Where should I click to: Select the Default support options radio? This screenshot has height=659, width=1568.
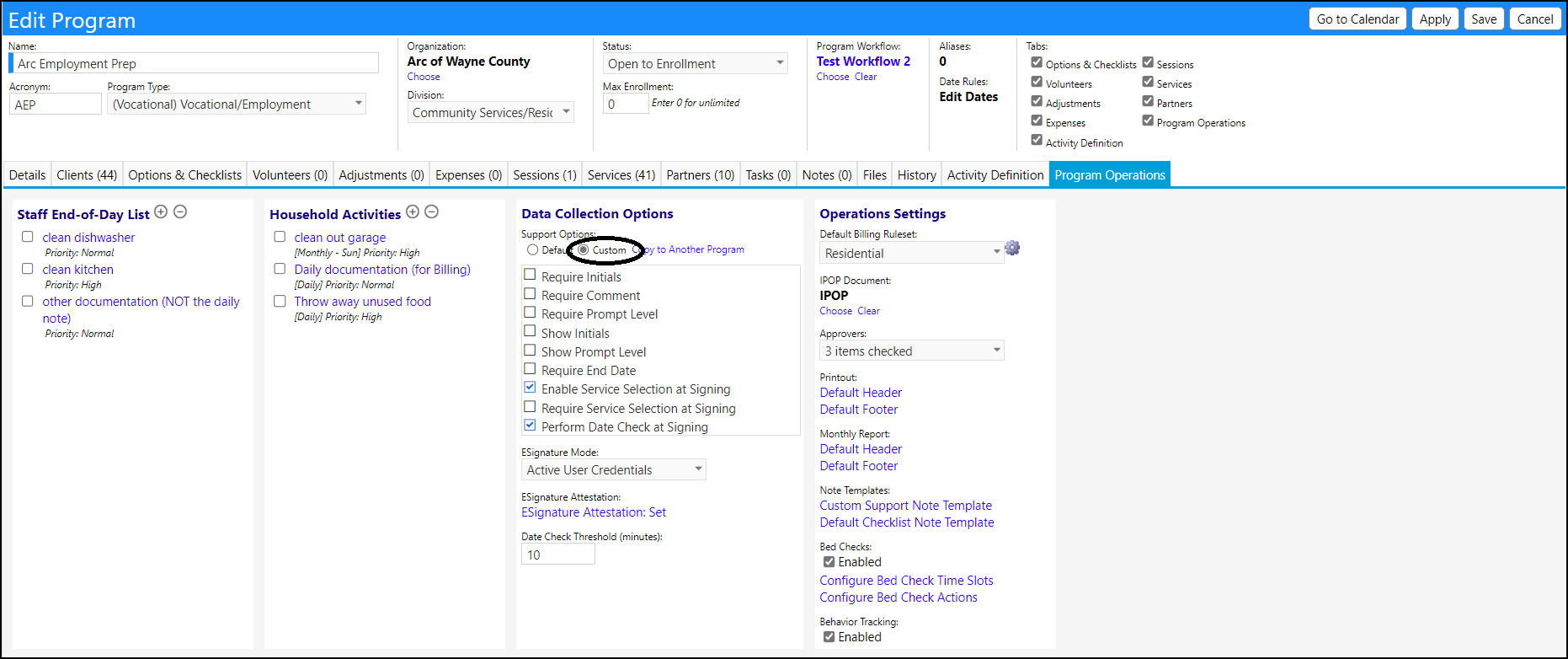point(533,250)
